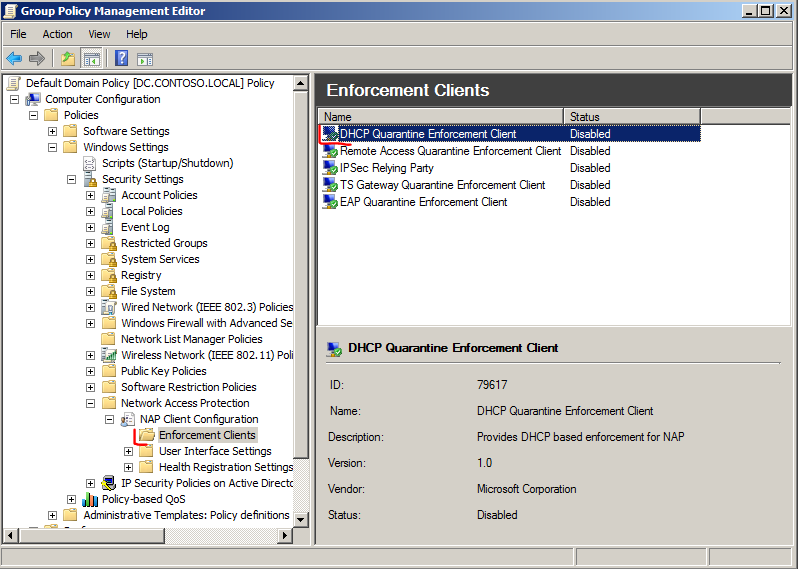Click the Remote Access Quarantine Enforcement Client icon
This screenshot has width=798, height=569.
[x=330, y=151]
